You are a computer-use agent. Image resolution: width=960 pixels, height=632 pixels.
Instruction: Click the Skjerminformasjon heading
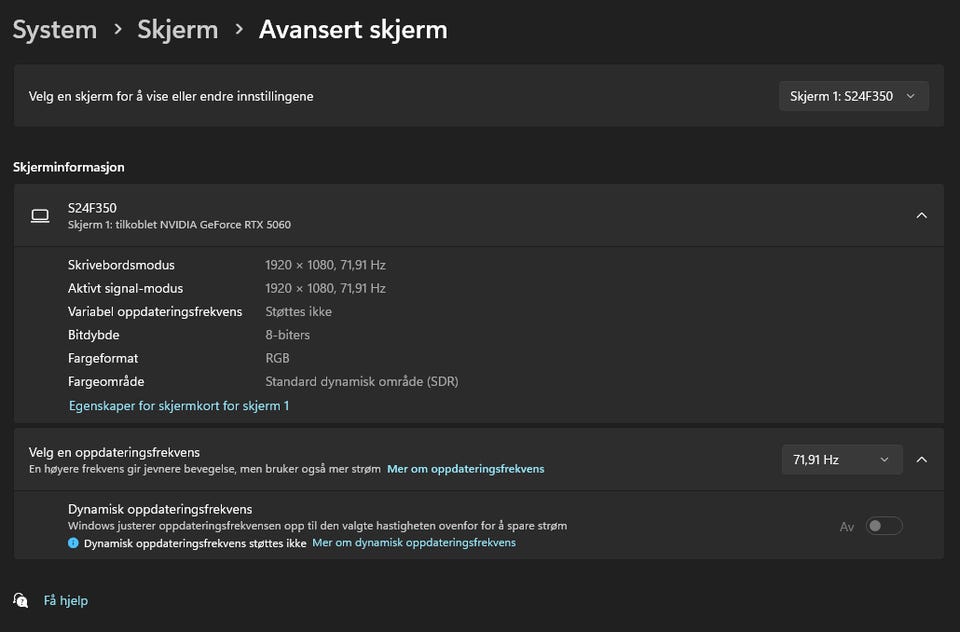(69, 167)
